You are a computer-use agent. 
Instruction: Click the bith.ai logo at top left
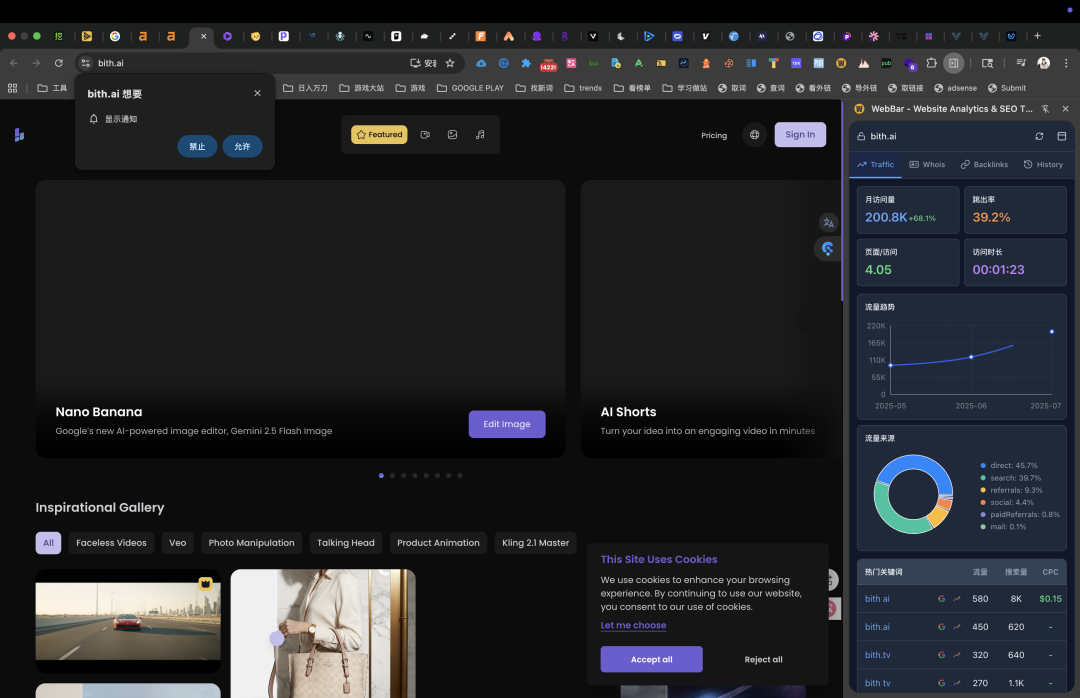[x=19, y=134]
